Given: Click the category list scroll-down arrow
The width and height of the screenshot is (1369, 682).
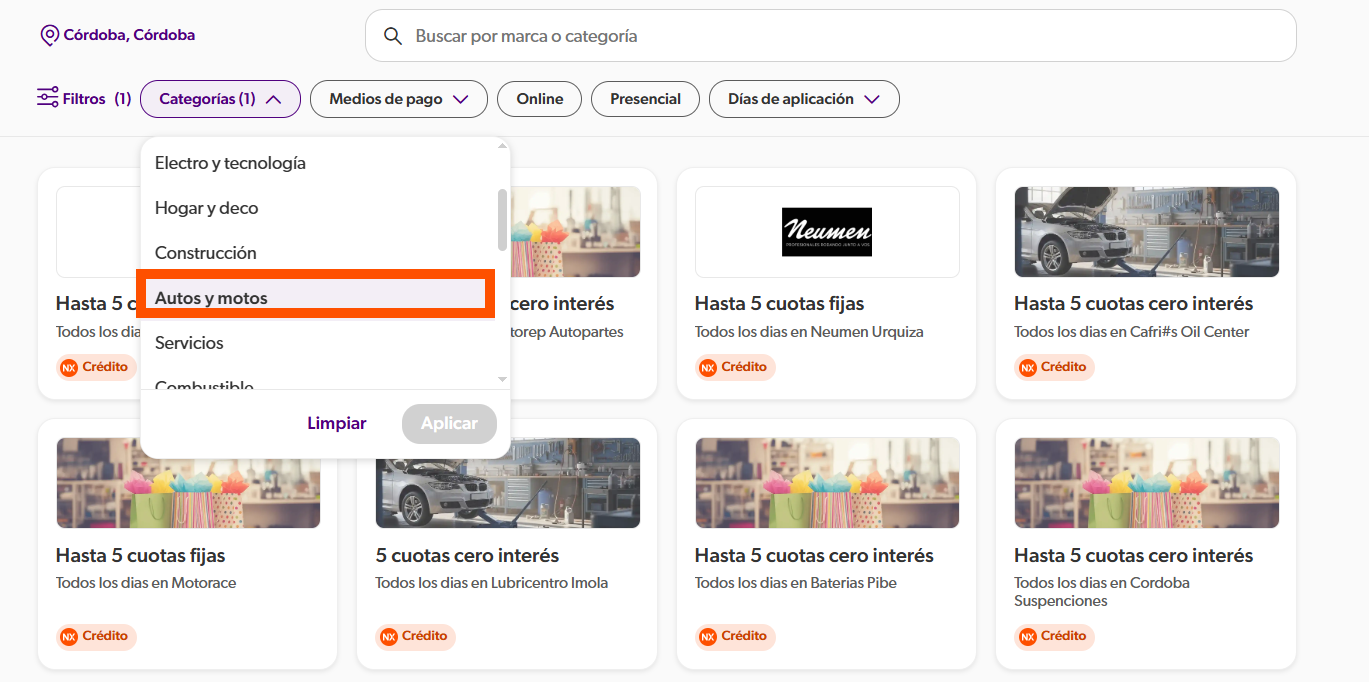Looking at the screenshot, I should [503, 380].
